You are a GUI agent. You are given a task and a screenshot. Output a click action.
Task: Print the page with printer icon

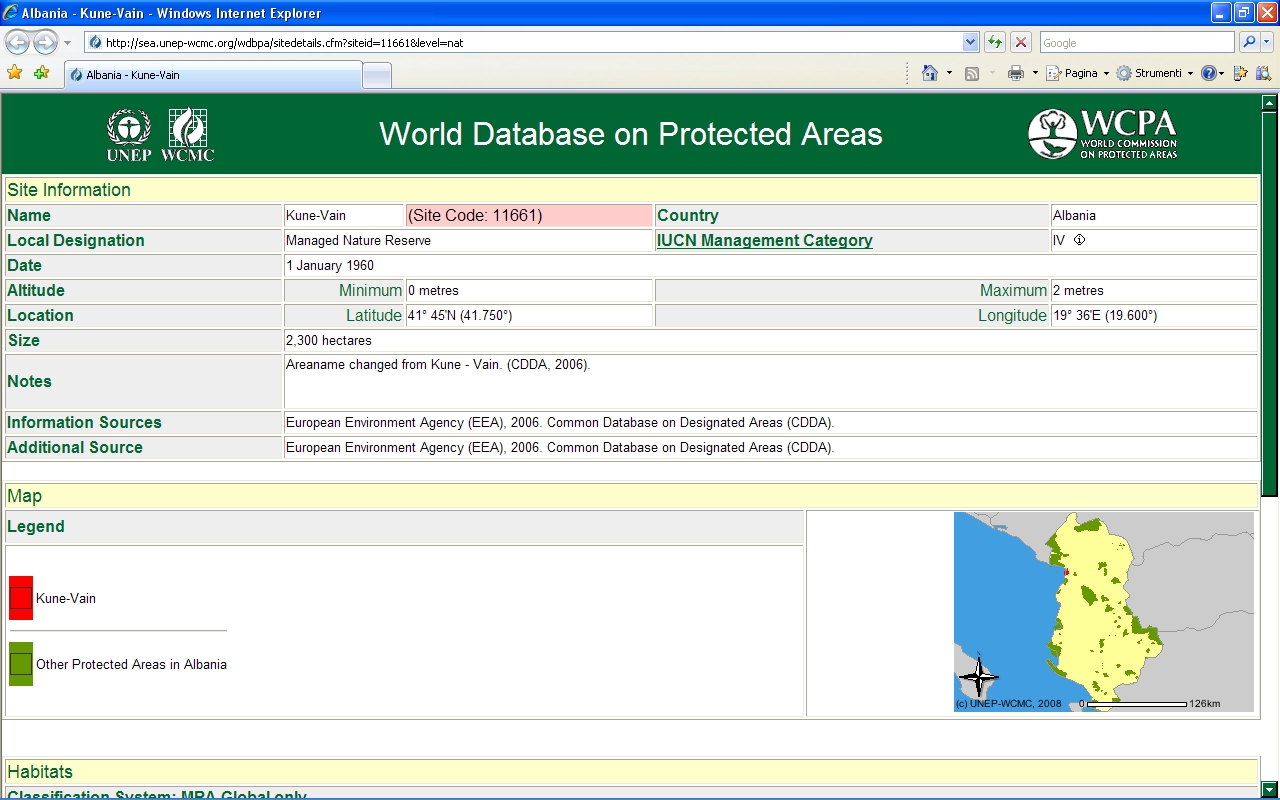click(x=1016, y=73)
